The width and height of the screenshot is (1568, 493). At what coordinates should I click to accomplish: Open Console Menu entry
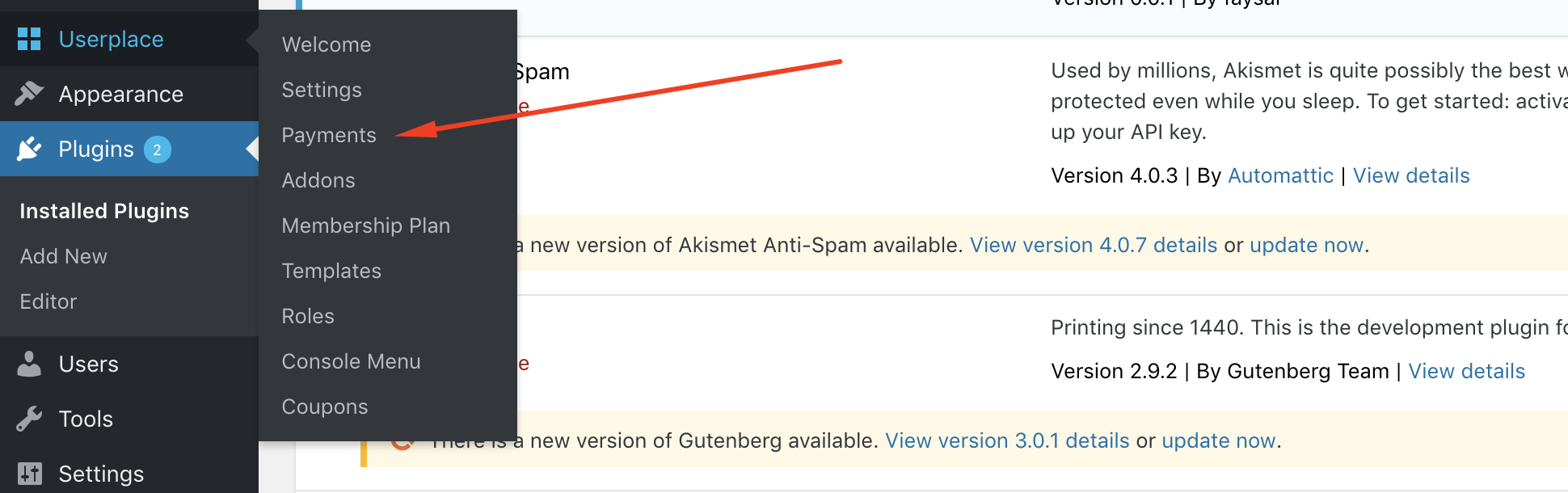click(351, 361)
